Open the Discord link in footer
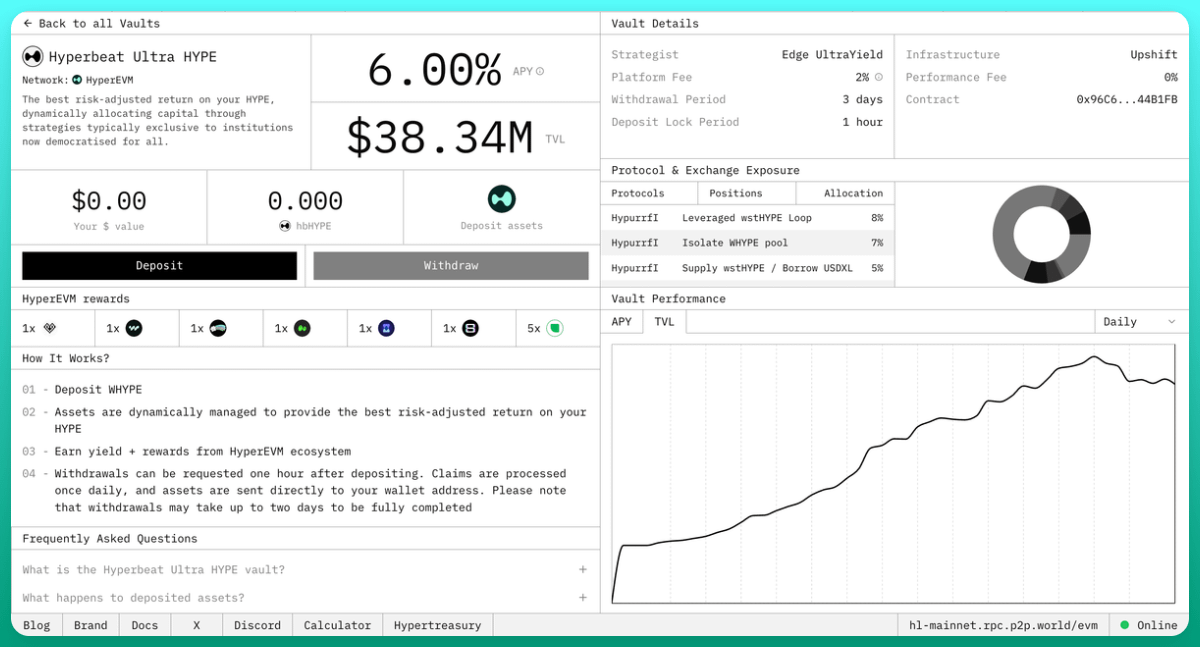The width and height of the screenshot is (1200, 647). click(258, 625)
